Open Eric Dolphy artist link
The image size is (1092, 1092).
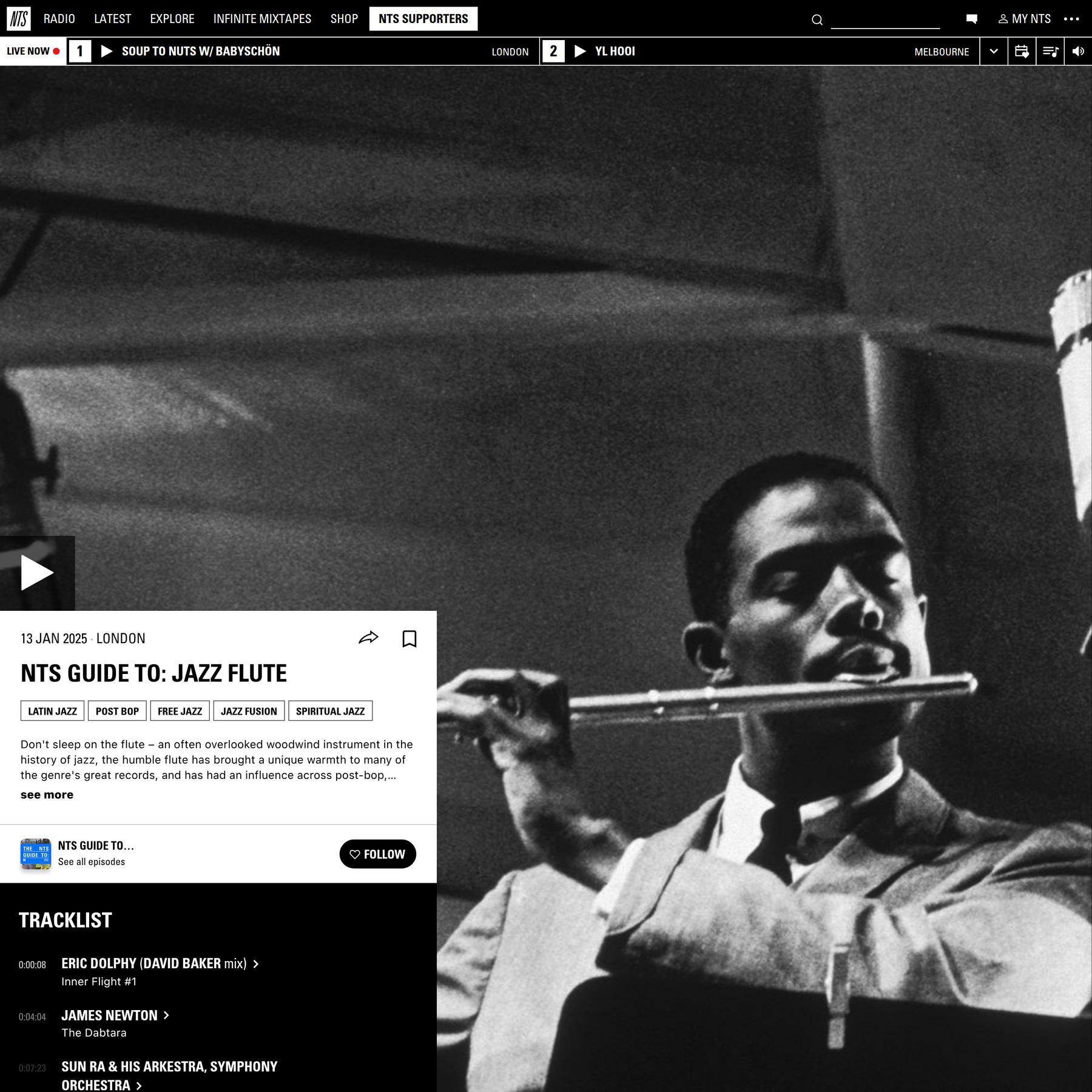[x=99, y=963]
